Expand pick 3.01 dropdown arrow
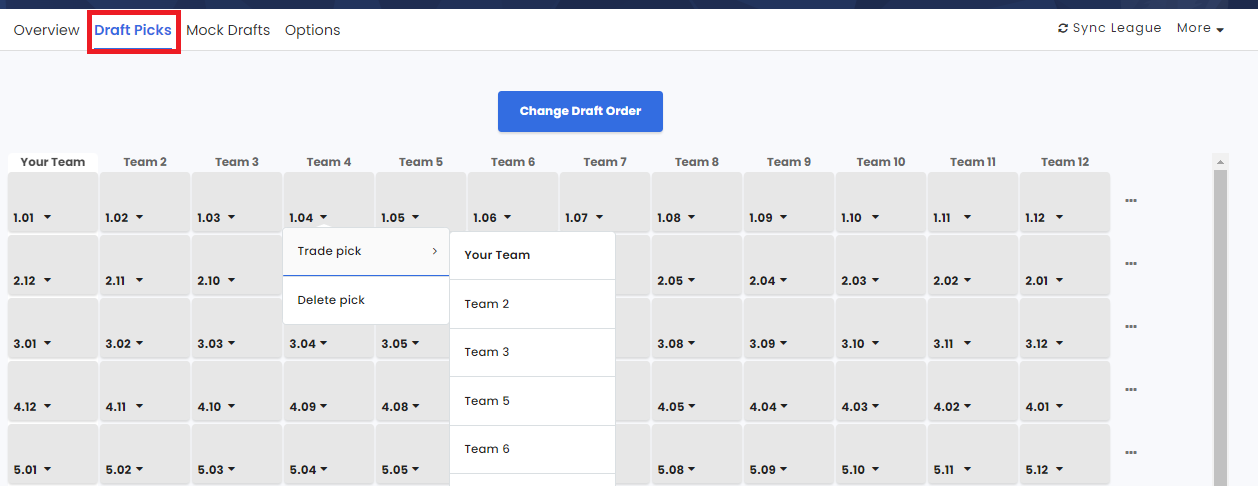The image size is (1258, 486). click(47, 344)
